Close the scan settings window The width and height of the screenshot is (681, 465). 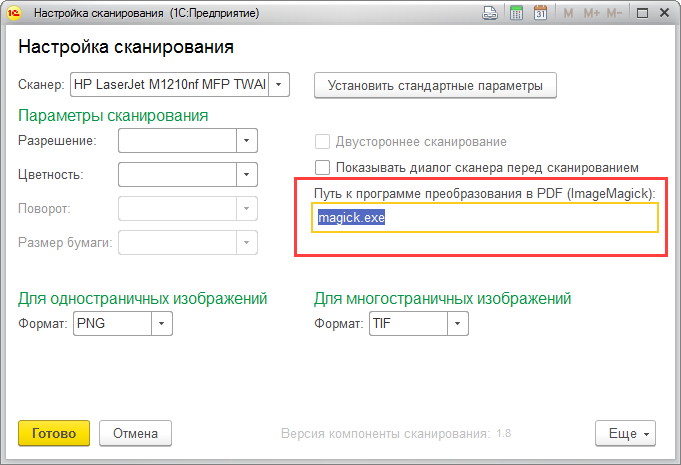(x=664, y=13)
